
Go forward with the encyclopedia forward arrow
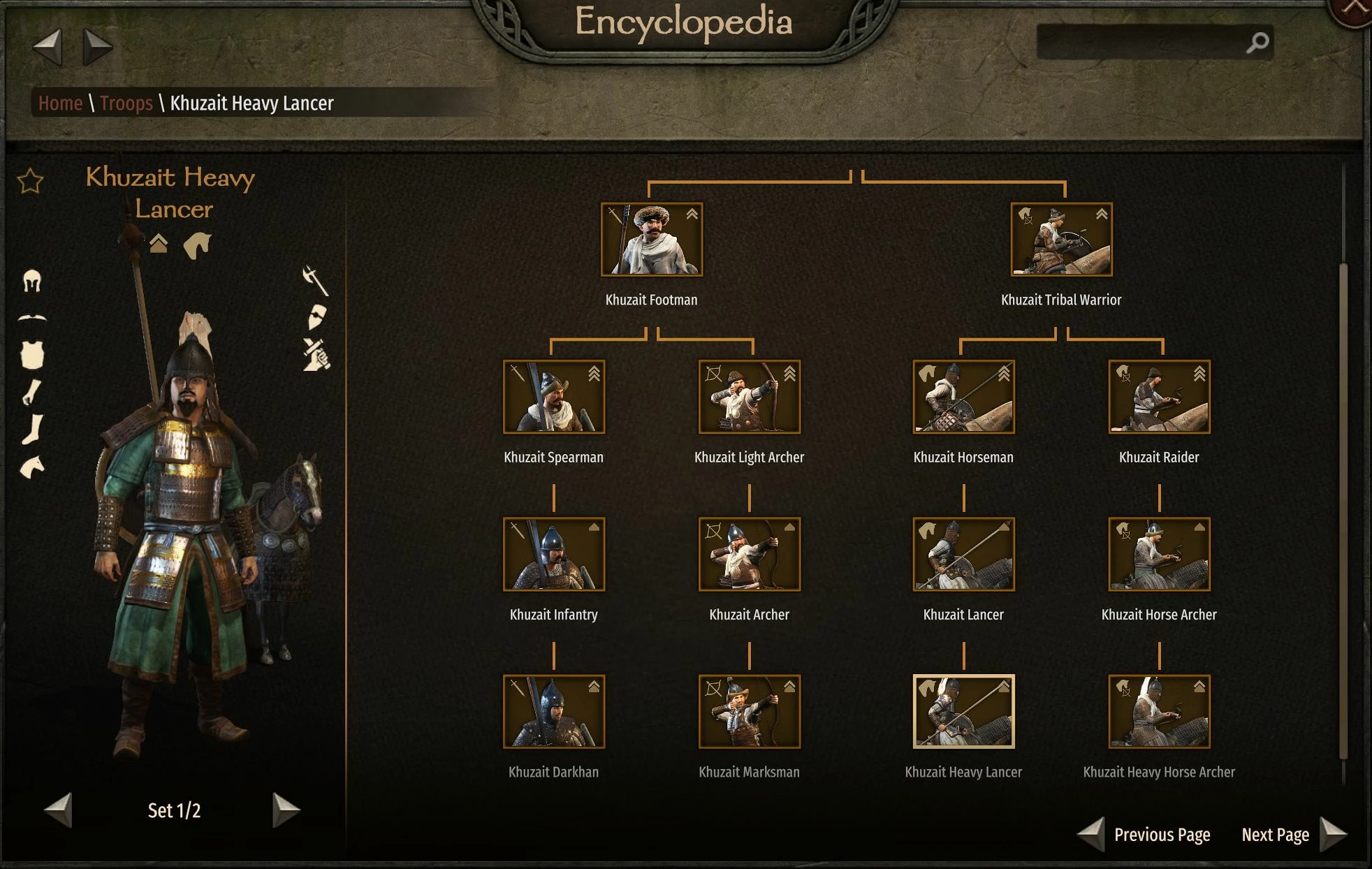point(97,47)
